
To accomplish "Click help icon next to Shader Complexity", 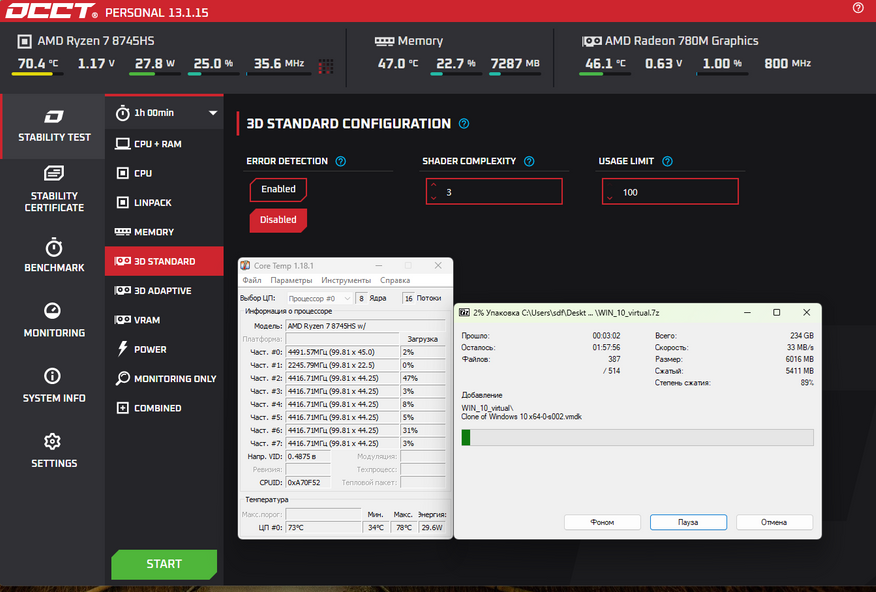I will point(529,161).
